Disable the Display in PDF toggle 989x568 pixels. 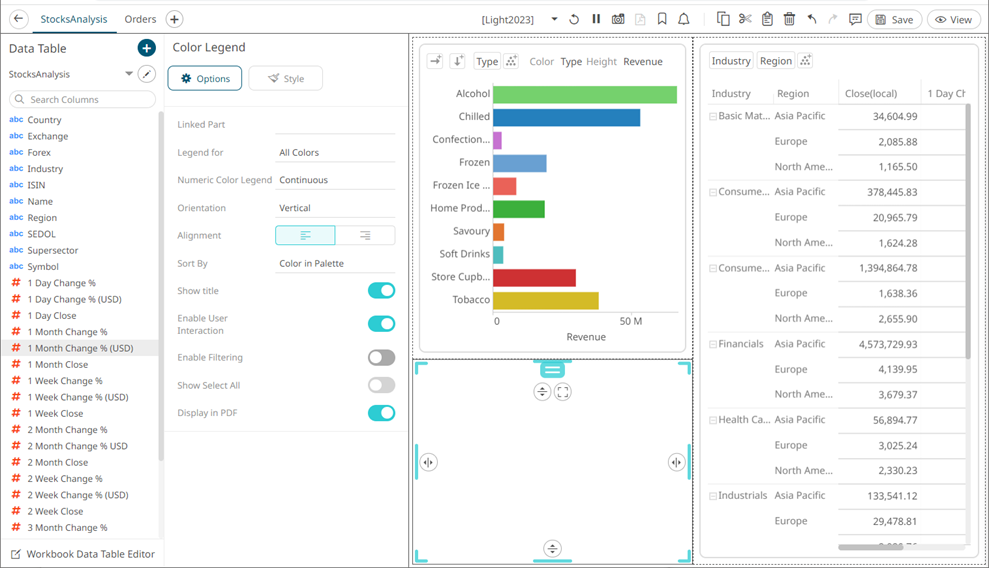tap(381, 413)
